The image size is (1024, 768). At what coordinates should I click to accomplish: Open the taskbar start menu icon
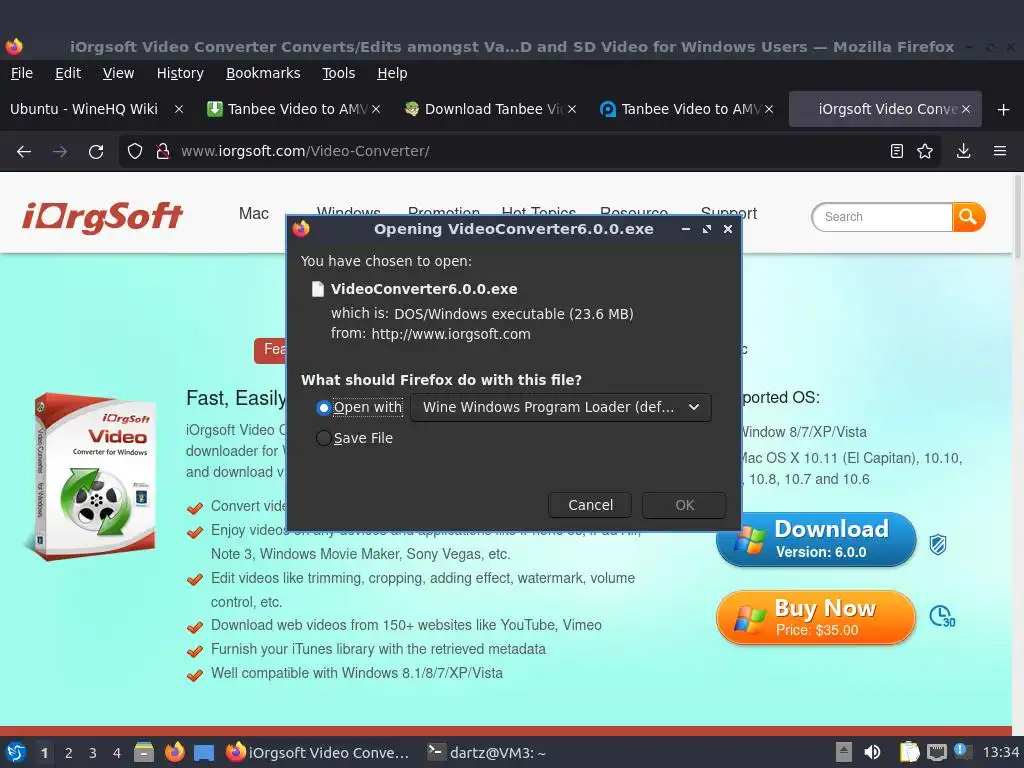pos(16,753)
